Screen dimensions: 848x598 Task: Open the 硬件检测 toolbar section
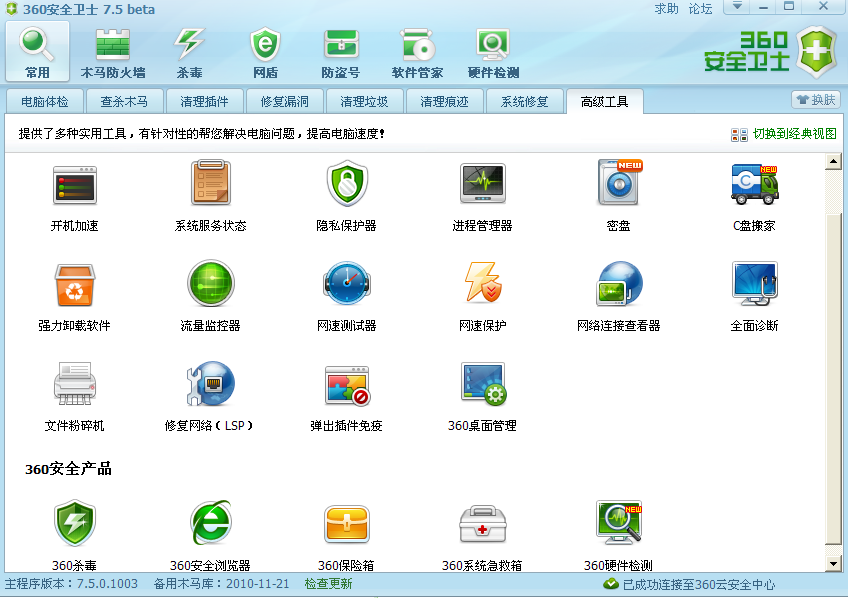493,52
